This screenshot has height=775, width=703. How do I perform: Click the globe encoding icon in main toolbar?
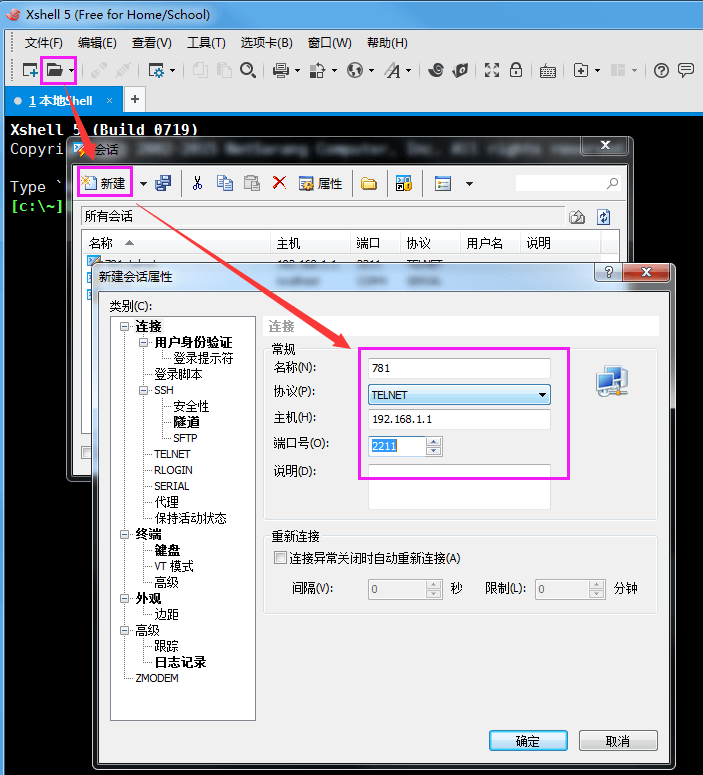[355, 71]
